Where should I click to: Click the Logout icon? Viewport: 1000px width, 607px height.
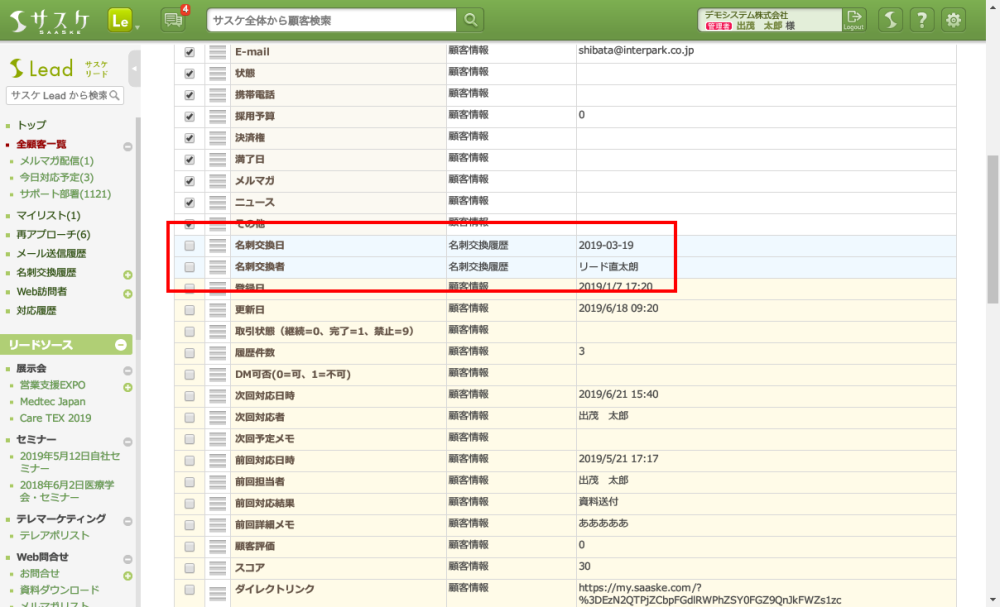(853, 20)
